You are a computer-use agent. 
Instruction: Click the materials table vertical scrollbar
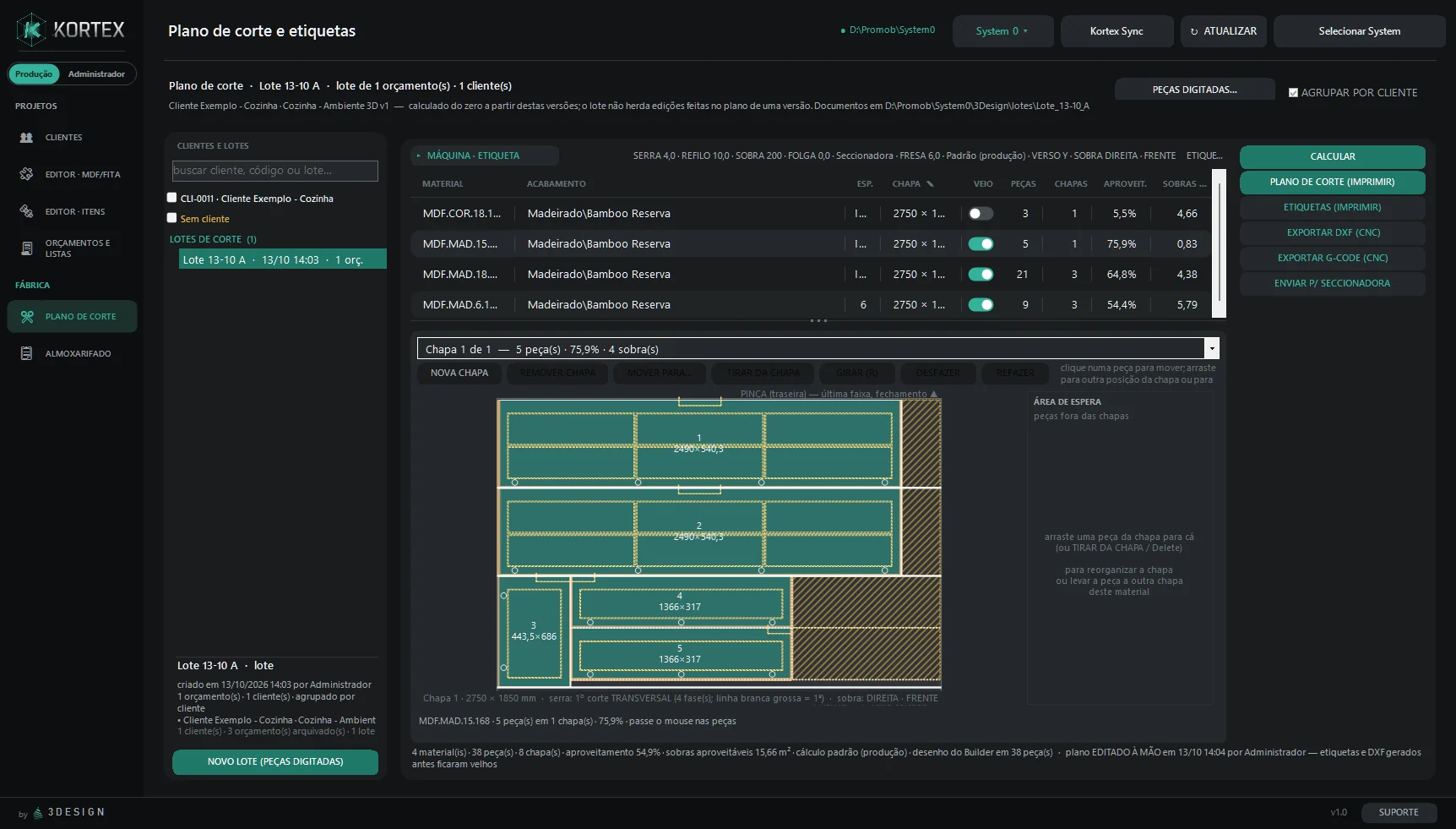point(1218,243)
